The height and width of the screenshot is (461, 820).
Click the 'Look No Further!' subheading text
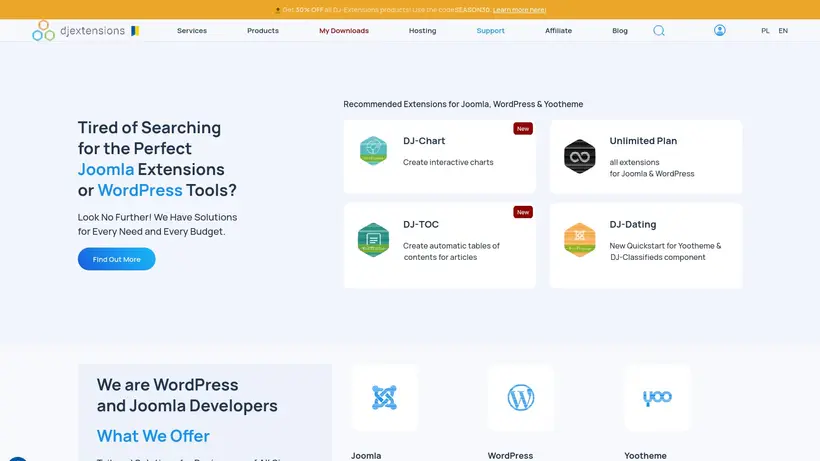click(157, 224)
